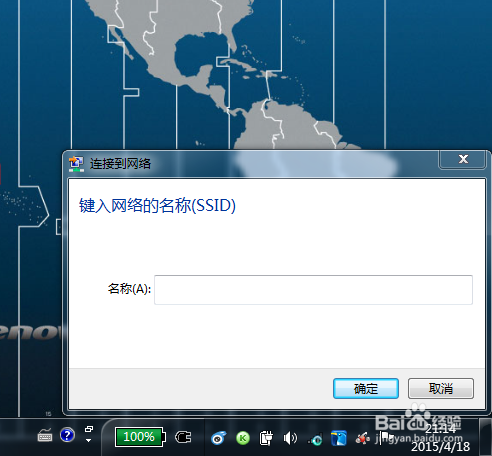Click the power adapter tray icon
Viewport: 492px width, 456px height.
[266, 438]
